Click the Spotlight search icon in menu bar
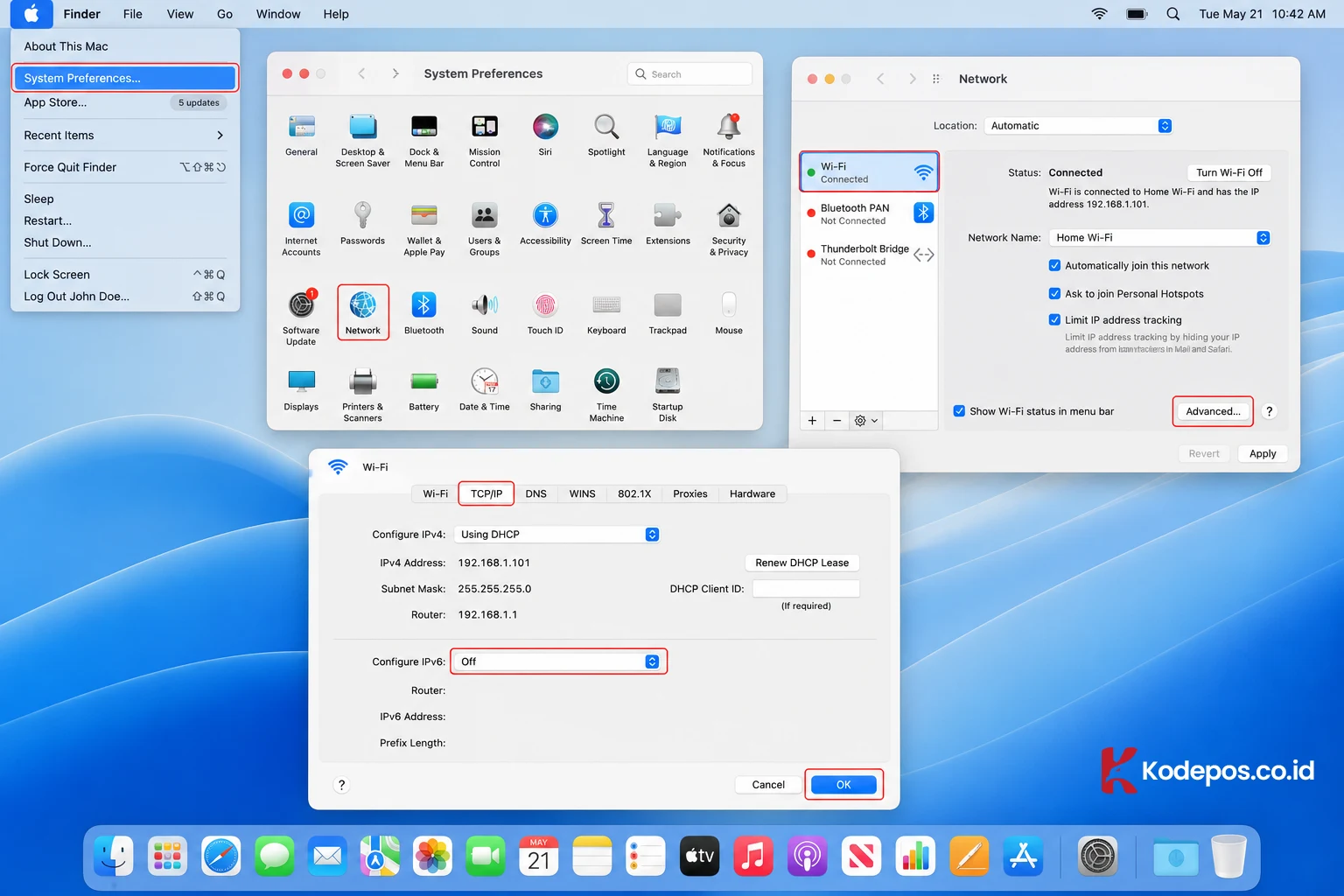The image size is (1344, 896). click(1173, 14)
